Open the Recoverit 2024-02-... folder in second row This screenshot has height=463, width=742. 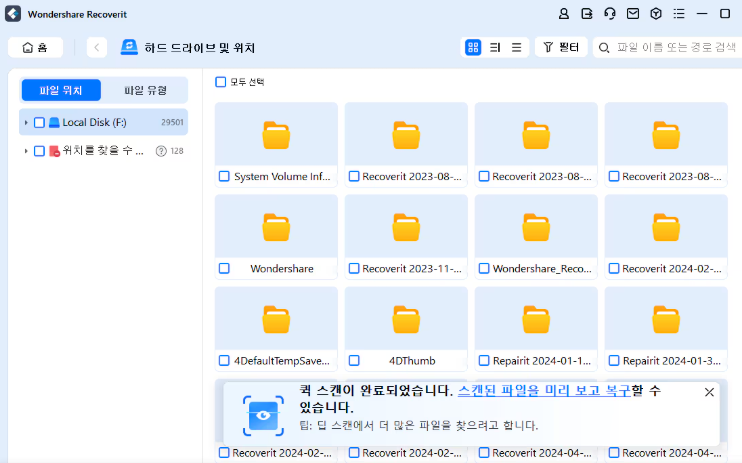click(x=666, y=227)
